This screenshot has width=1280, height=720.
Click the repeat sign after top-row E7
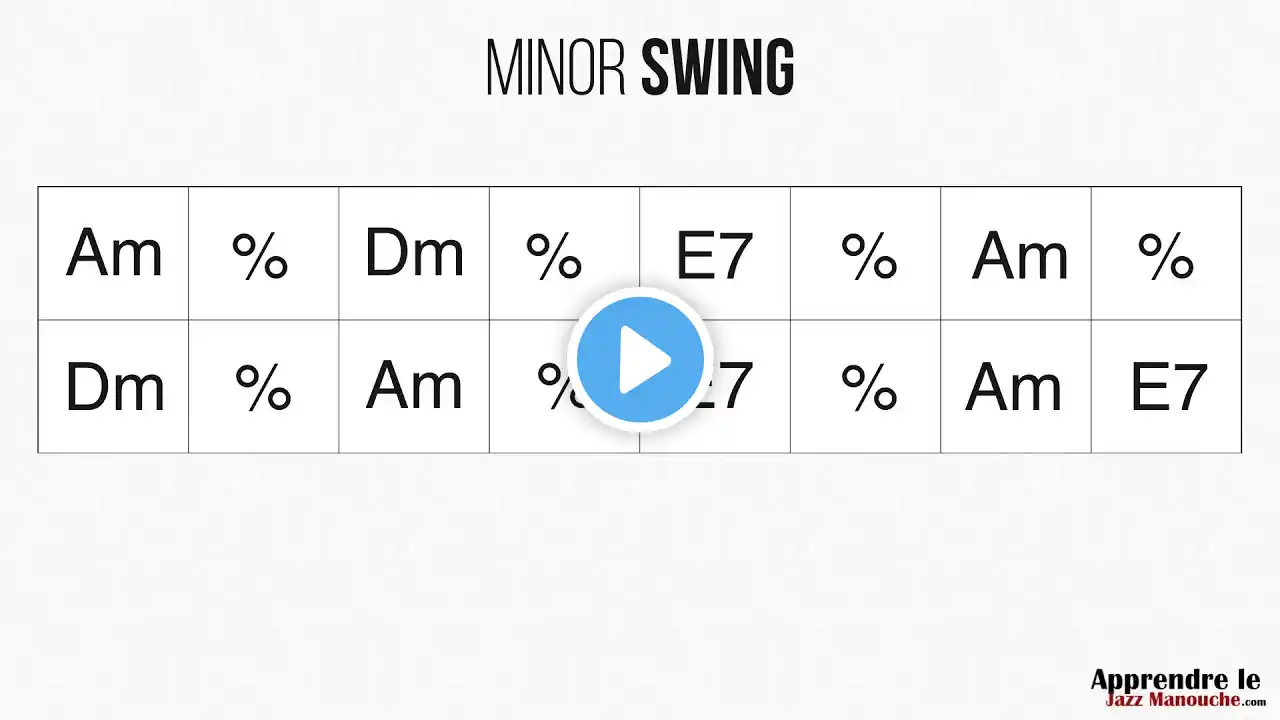click(x=868, y=256)
